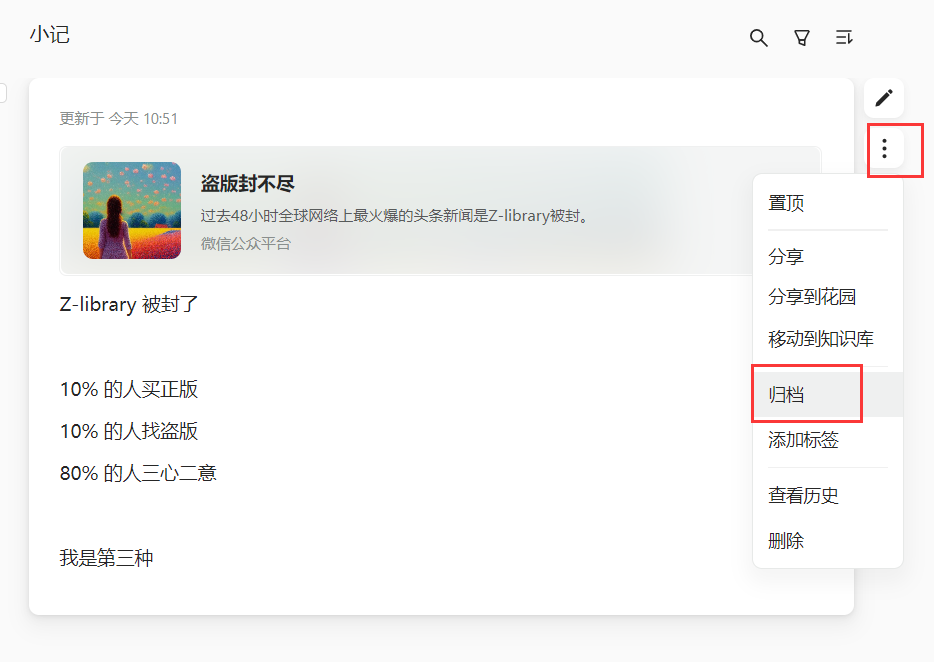Click the 微信公众平台 source label
Viewport: 934px width, 662px height.
(x=245, y=244)
